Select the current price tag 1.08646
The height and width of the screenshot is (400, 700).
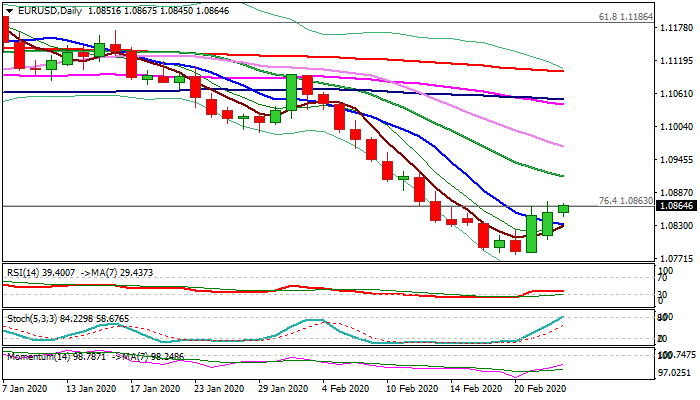676,206
